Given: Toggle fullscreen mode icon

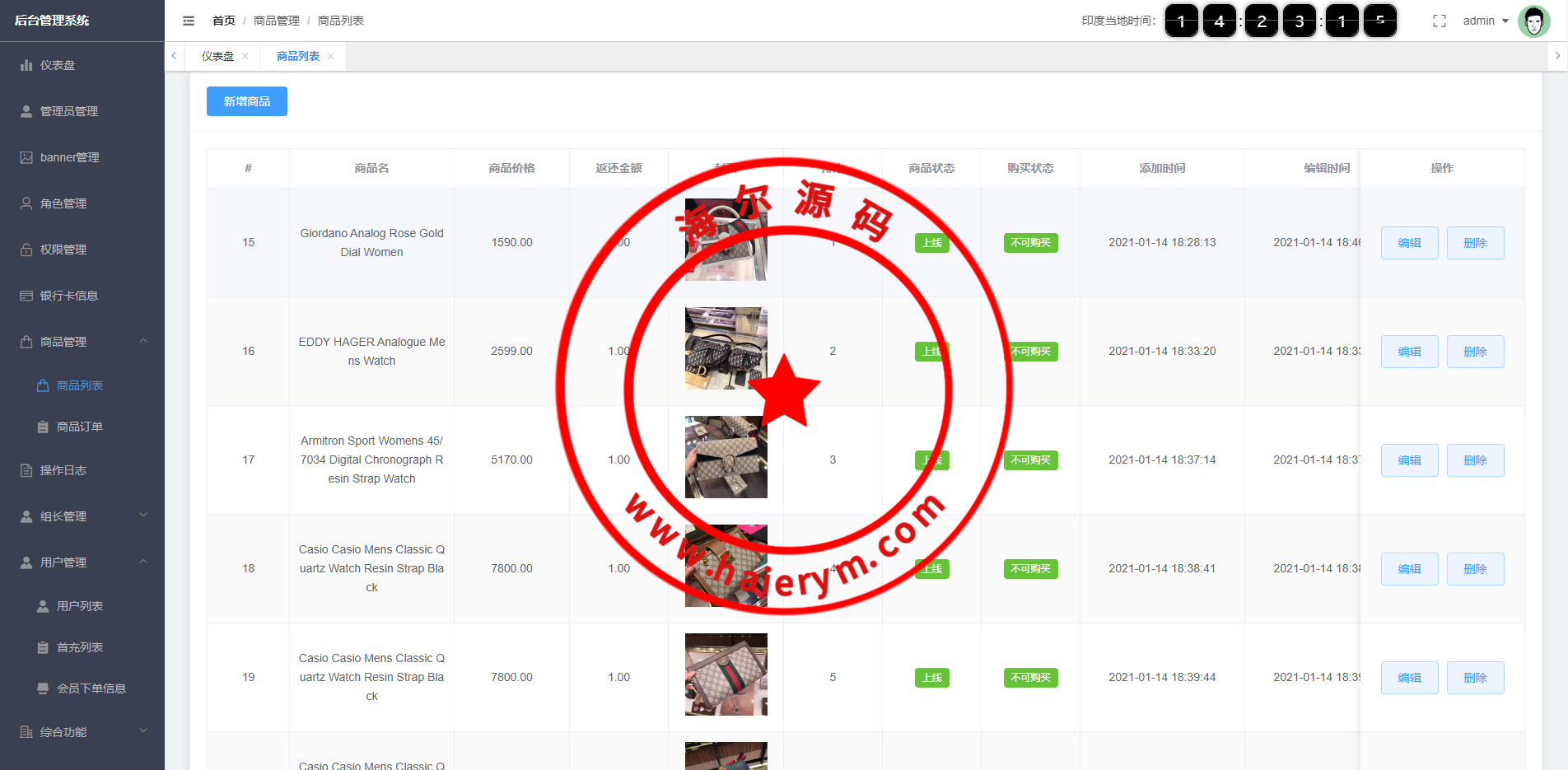Looking at the screenshot, I should (x=1439, y=21).
